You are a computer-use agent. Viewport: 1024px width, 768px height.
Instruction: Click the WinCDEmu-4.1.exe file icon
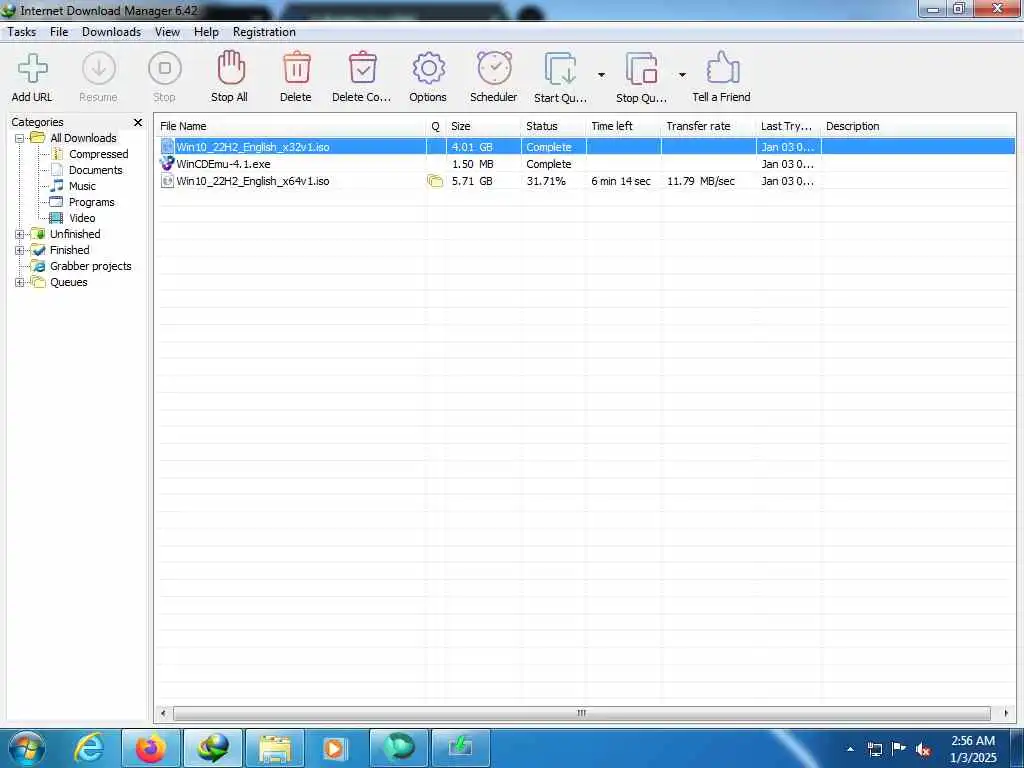167,164
